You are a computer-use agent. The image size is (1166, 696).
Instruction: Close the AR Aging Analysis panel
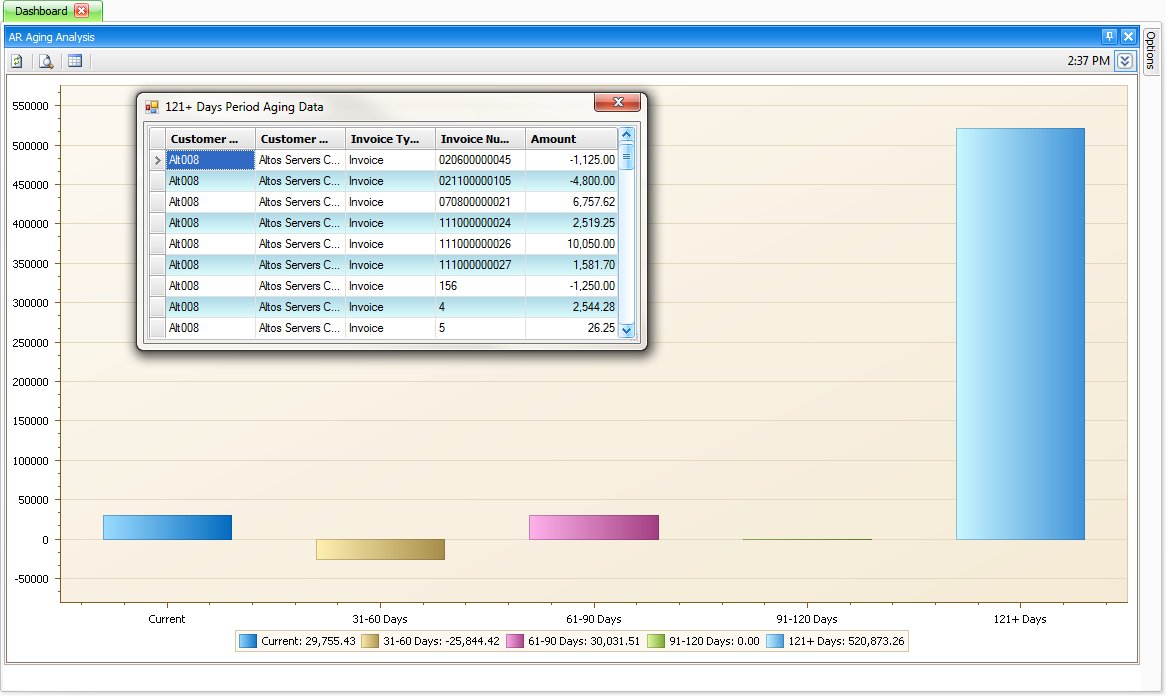pyautogui.click(x=1128, y=37)
